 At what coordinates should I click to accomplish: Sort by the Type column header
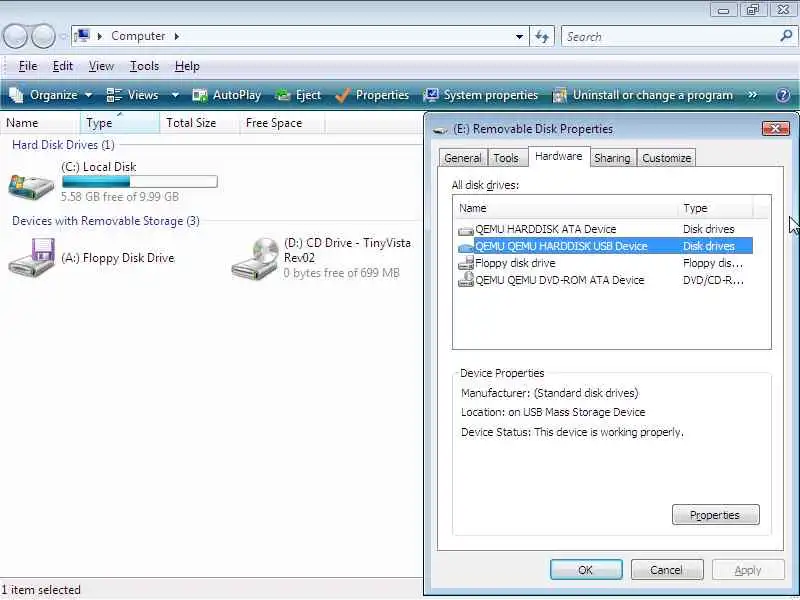119,123
